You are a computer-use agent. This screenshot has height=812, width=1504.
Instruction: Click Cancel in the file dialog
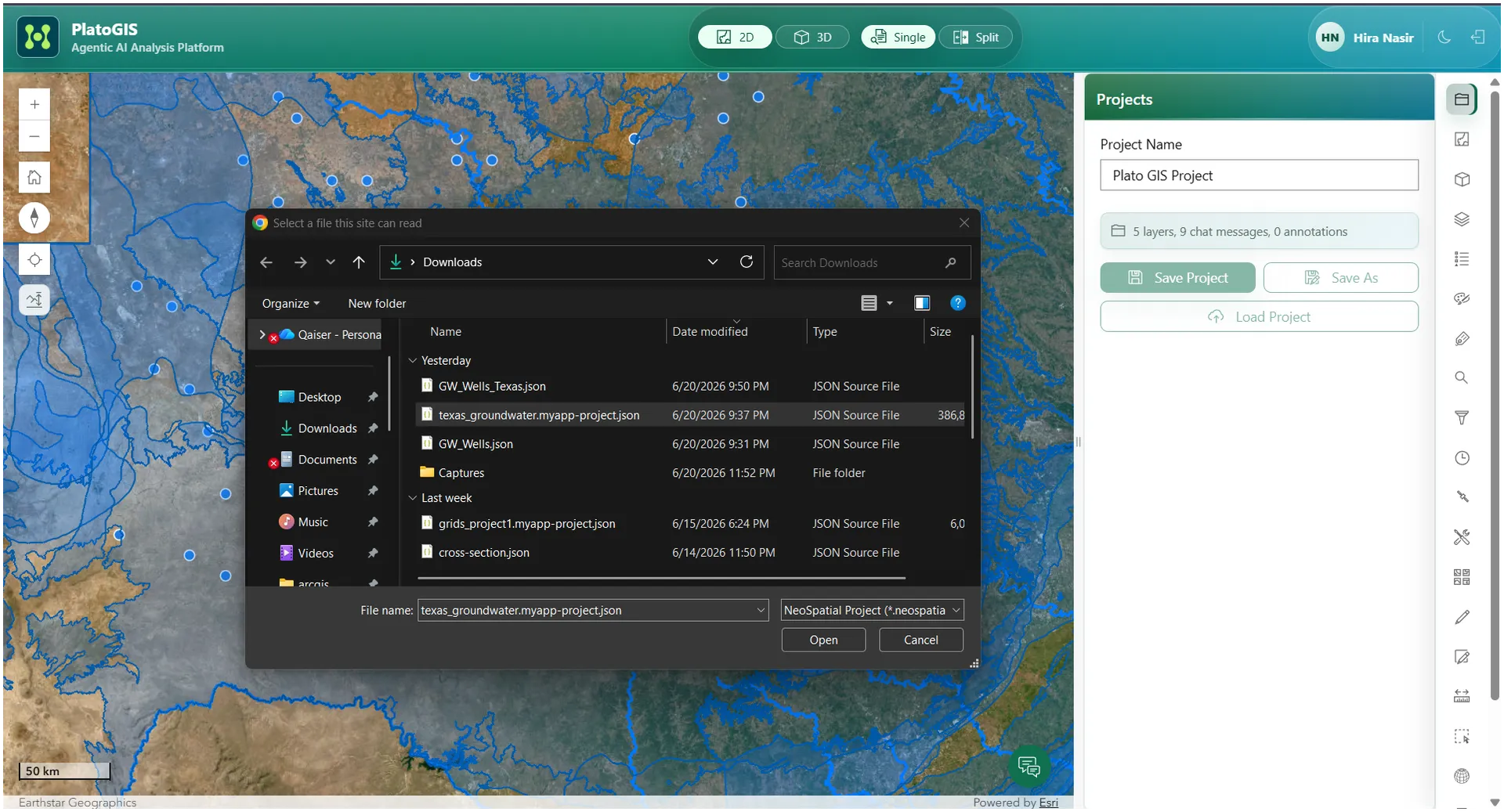(920, 640)
